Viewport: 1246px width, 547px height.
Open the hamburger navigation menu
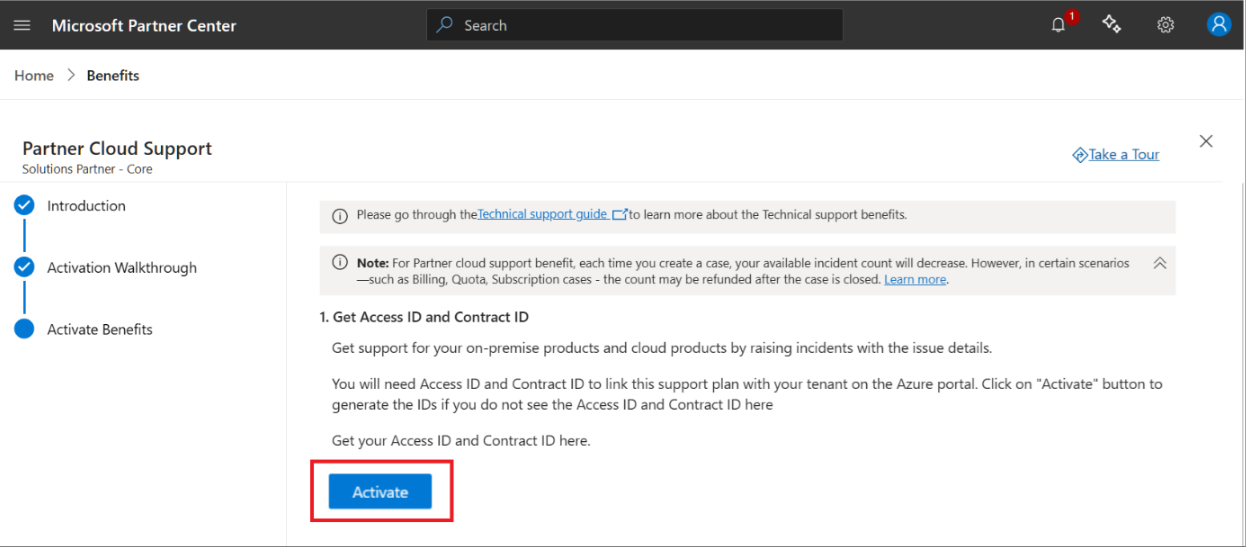pos(22,25)
